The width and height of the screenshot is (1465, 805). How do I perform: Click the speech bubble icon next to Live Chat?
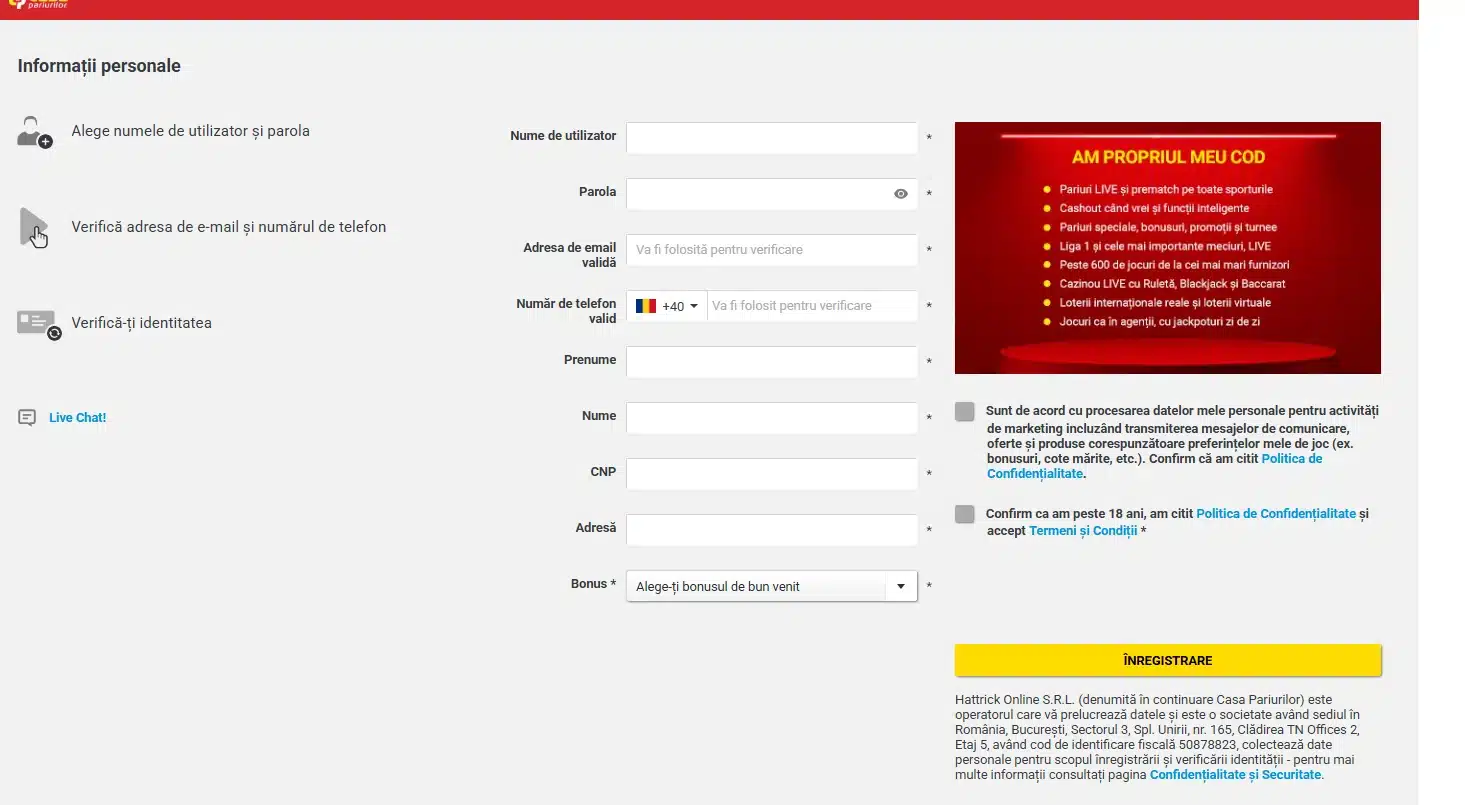click(26, 416)
